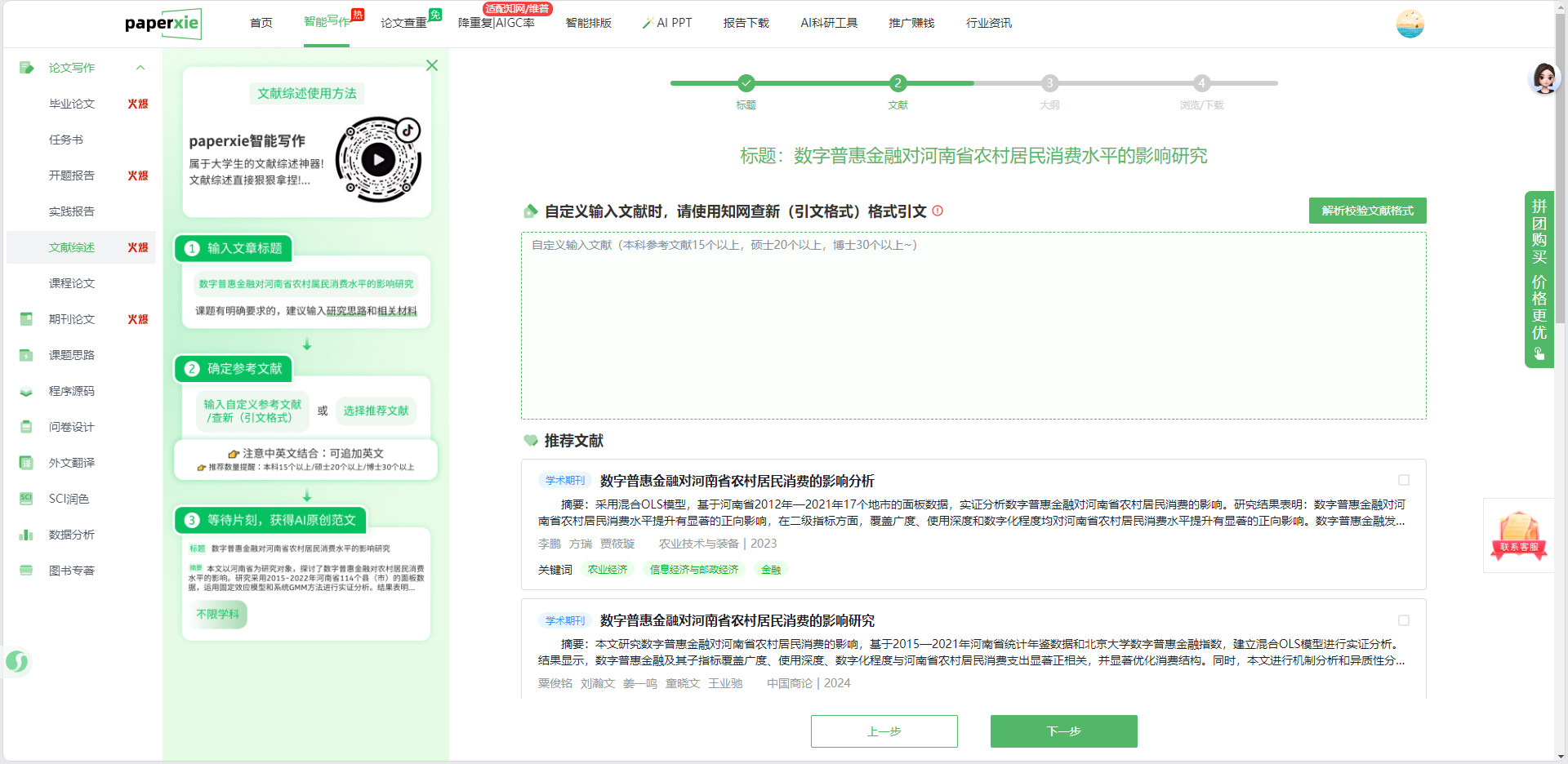Click the 下一步 button
The height and width of the screenshot is (764, 1568).
(1063, 731)
